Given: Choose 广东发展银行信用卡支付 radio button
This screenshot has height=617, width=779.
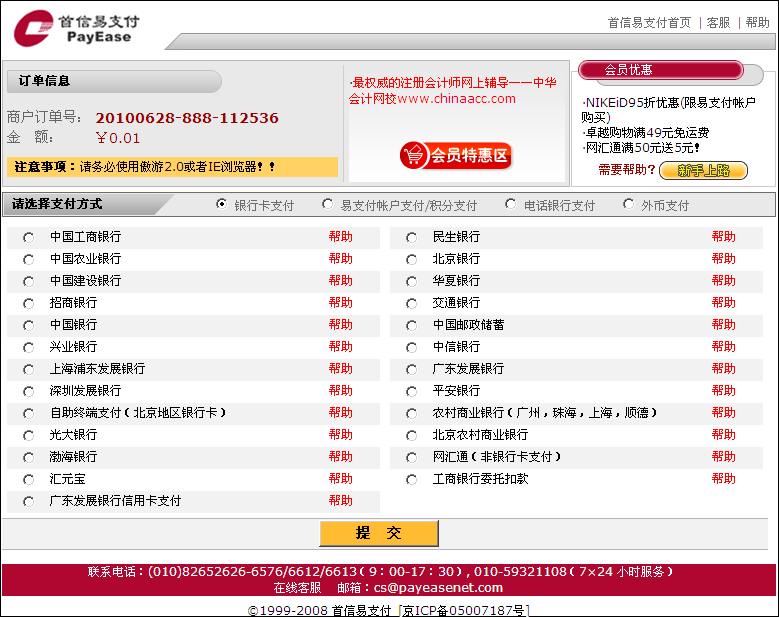Looking at the screenshot, I should [x=29, y=502].
